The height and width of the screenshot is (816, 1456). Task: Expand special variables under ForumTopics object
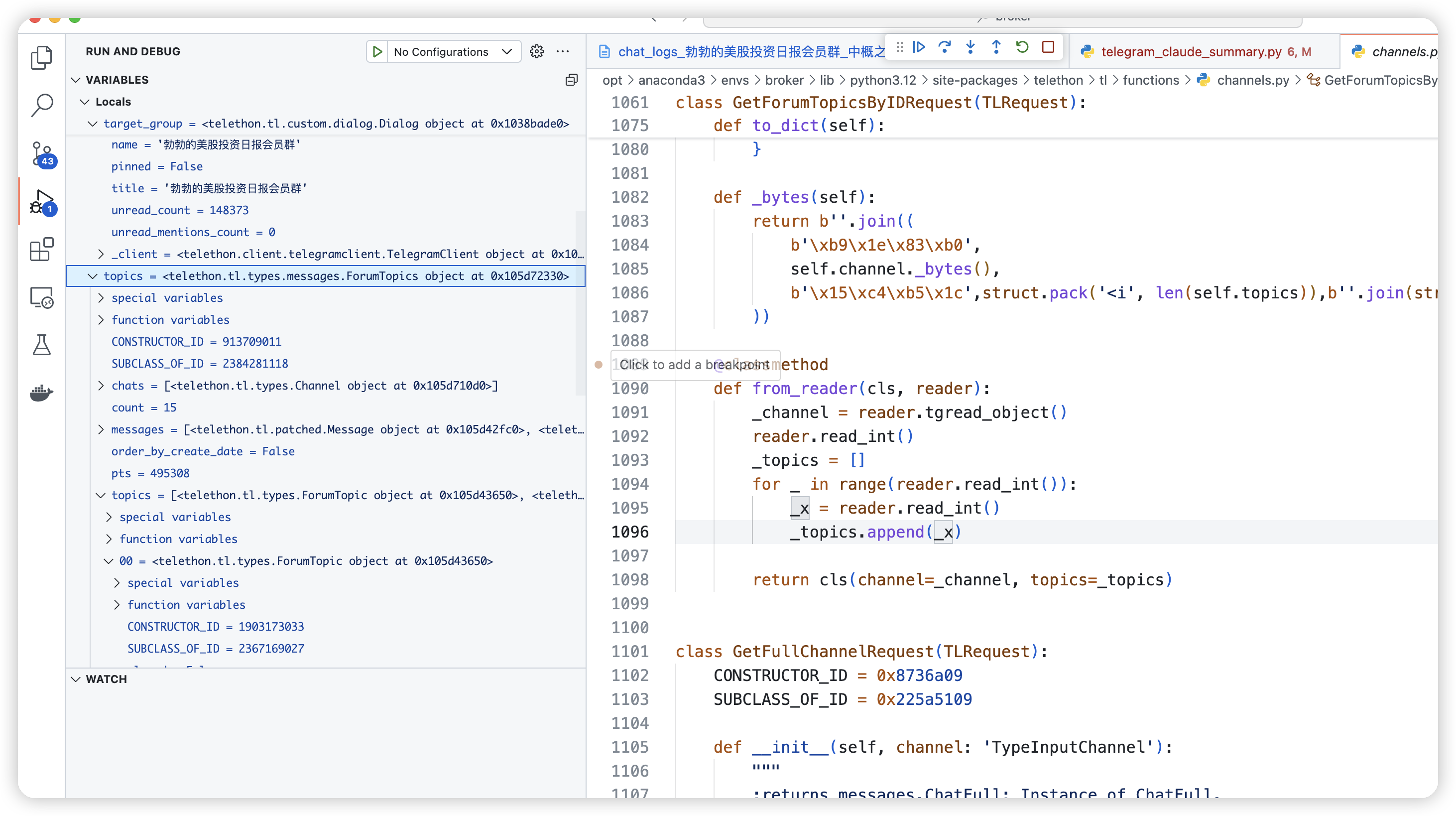tap(101, 298)
